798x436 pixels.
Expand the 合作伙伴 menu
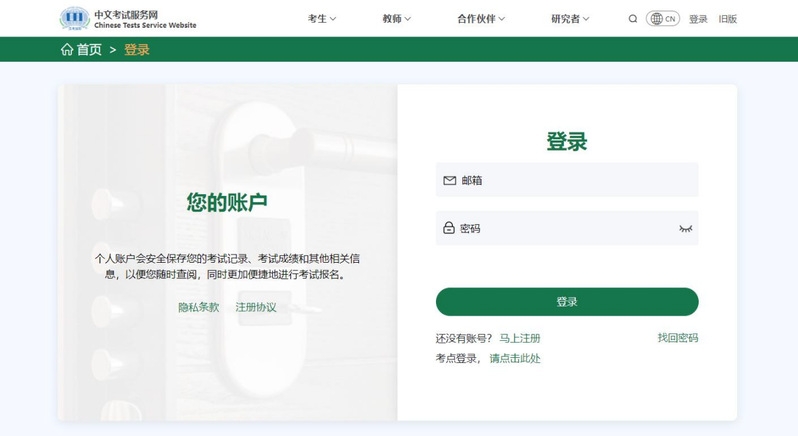pos(481,19)
